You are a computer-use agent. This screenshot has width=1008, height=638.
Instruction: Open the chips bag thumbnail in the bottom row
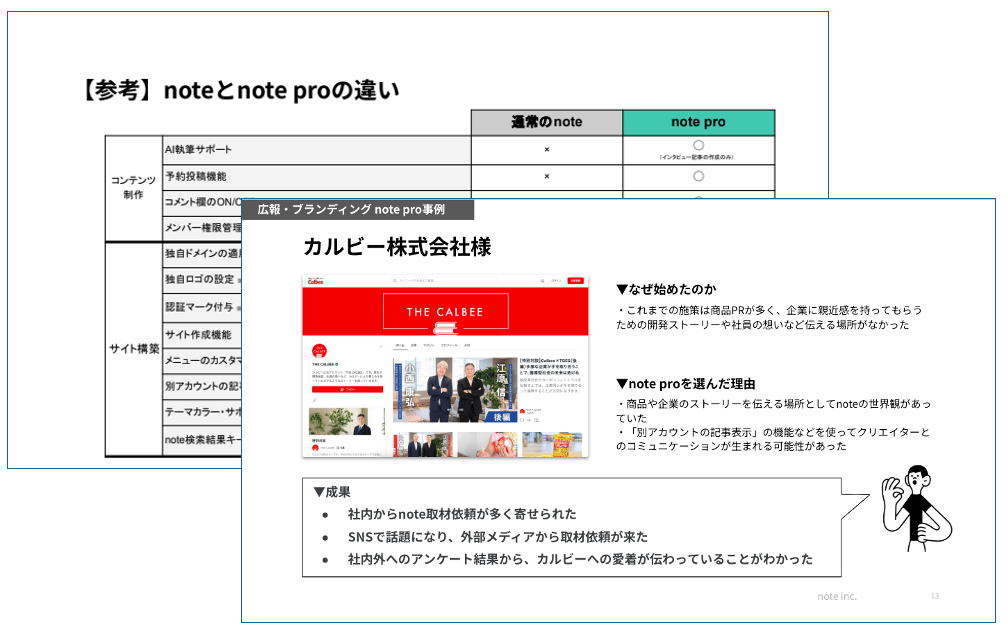[x=552, y=444]
